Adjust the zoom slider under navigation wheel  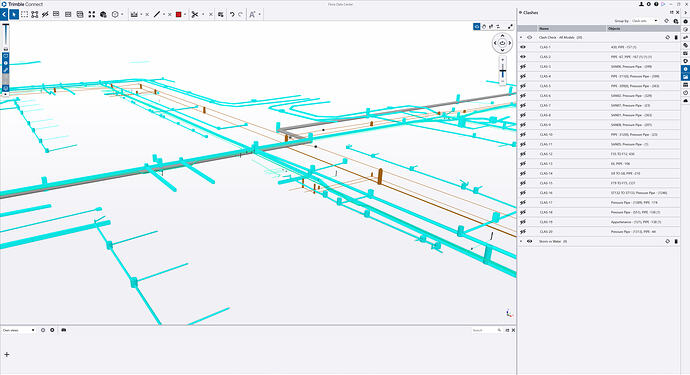click(503, 70)
